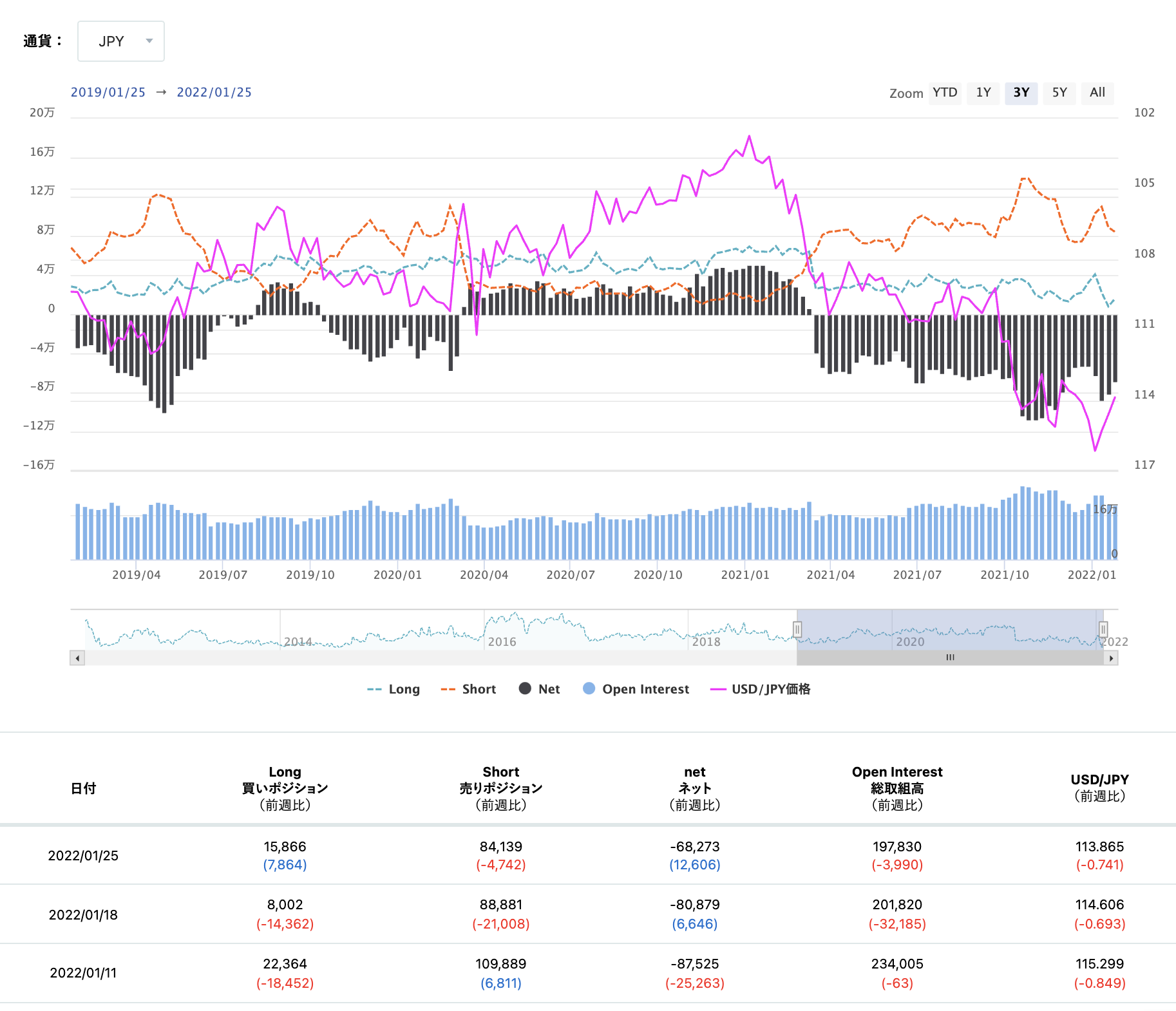Select 3Y zoom range
This screenshot has width=1176, height=1011.
pyautogui.click(x=1021, y=93)
